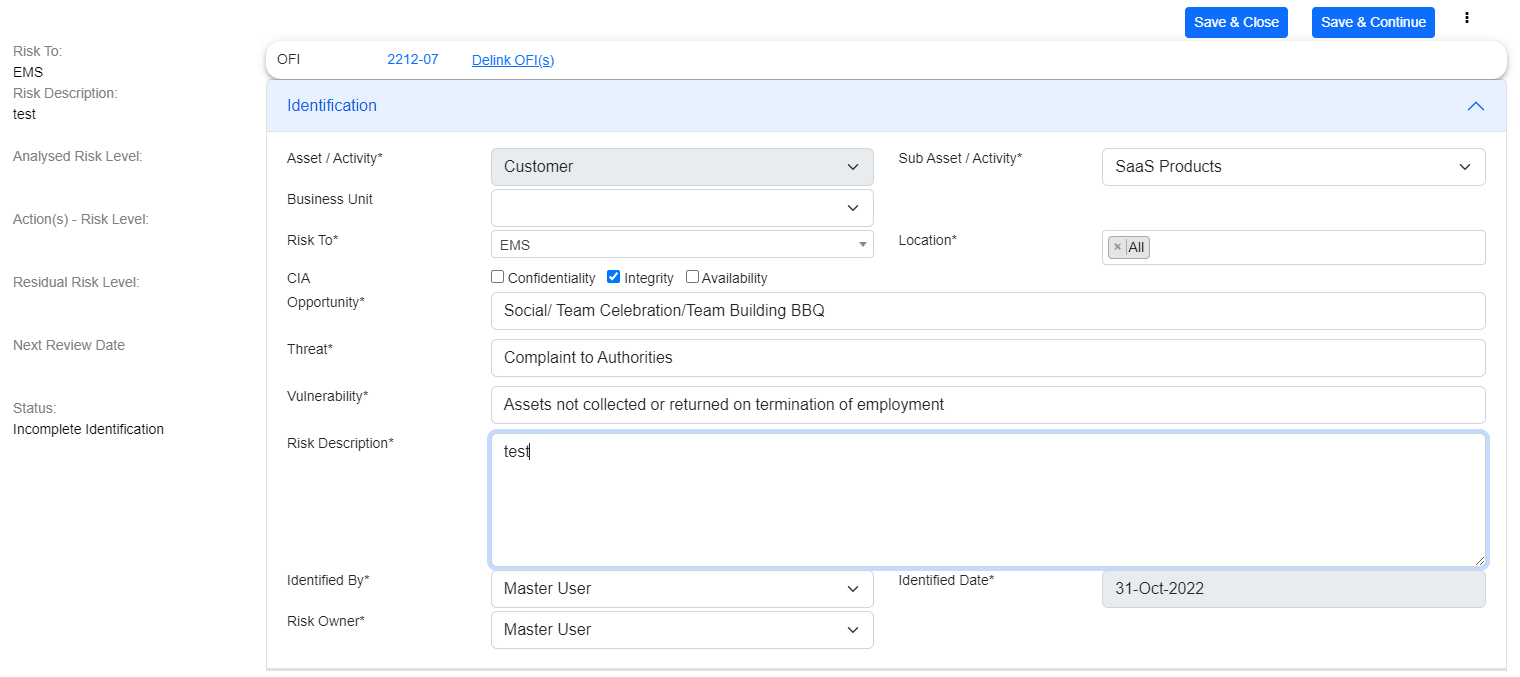
Task: Click into the Threat text field
Action: pos(987,358)
